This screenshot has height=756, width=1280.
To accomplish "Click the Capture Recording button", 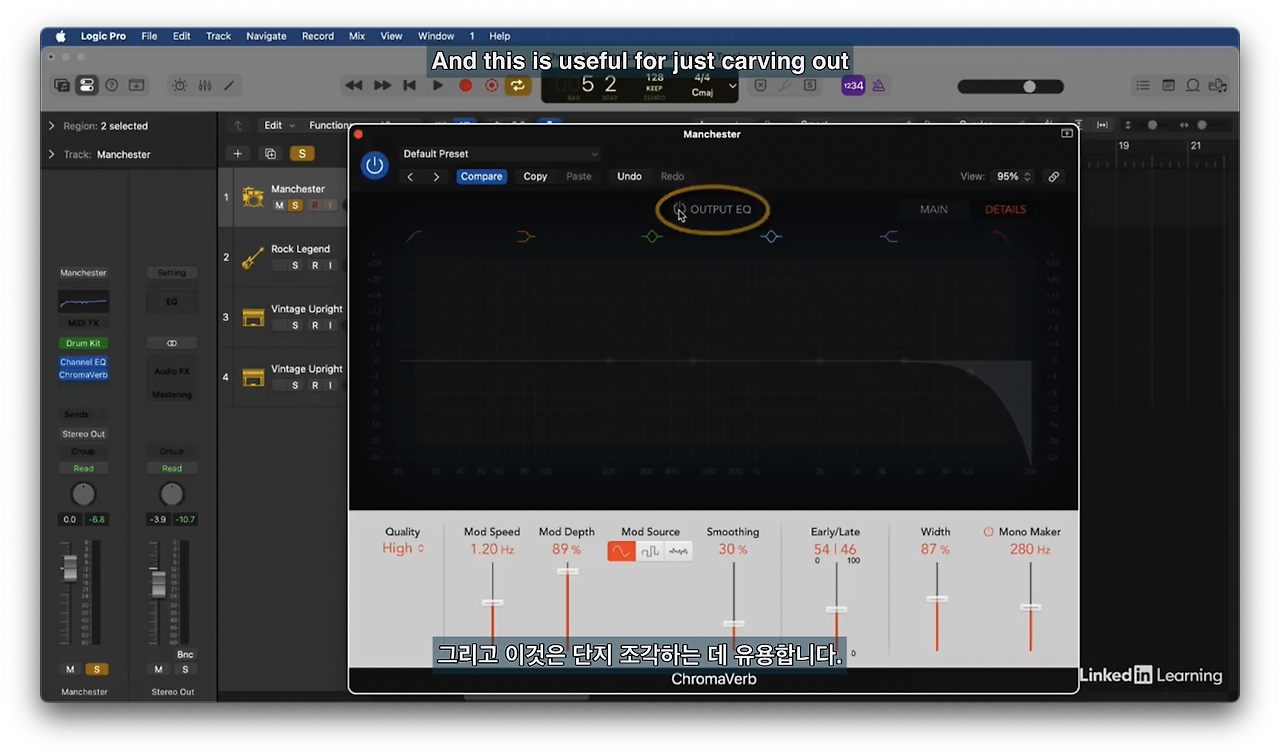I will click(491, 86).
